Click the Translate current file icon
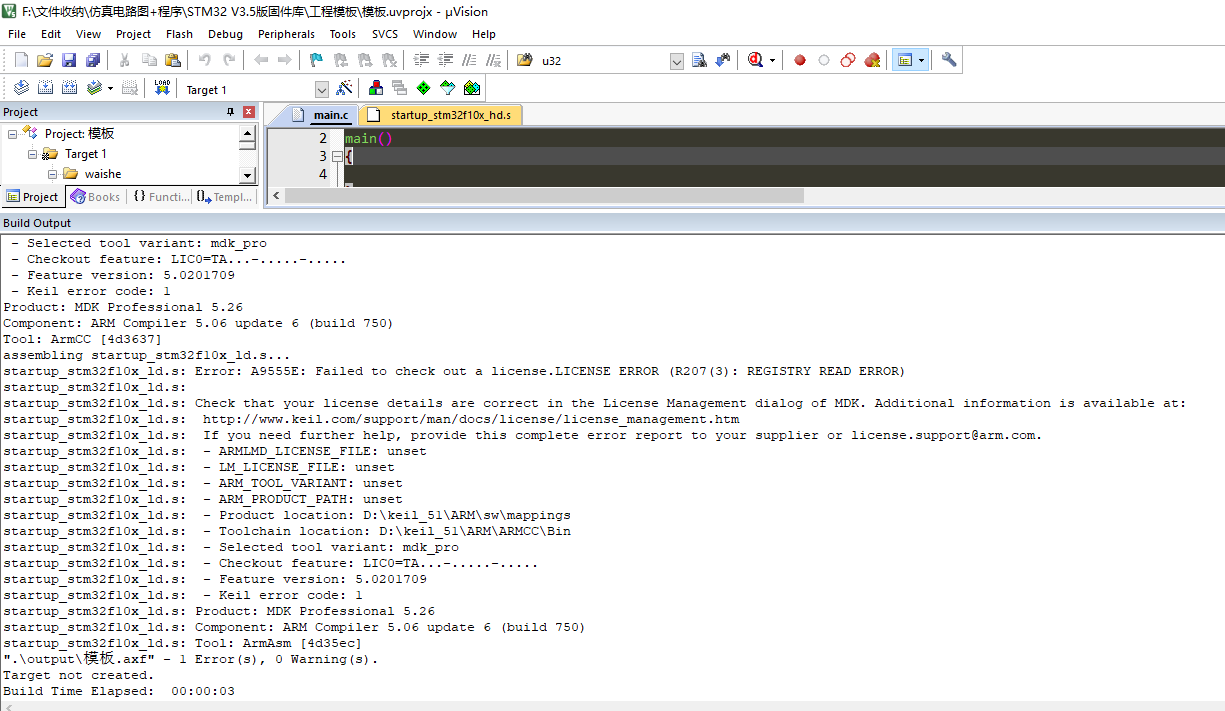The height and width of the screenshot is (711, 1225). tap(20, 89)
